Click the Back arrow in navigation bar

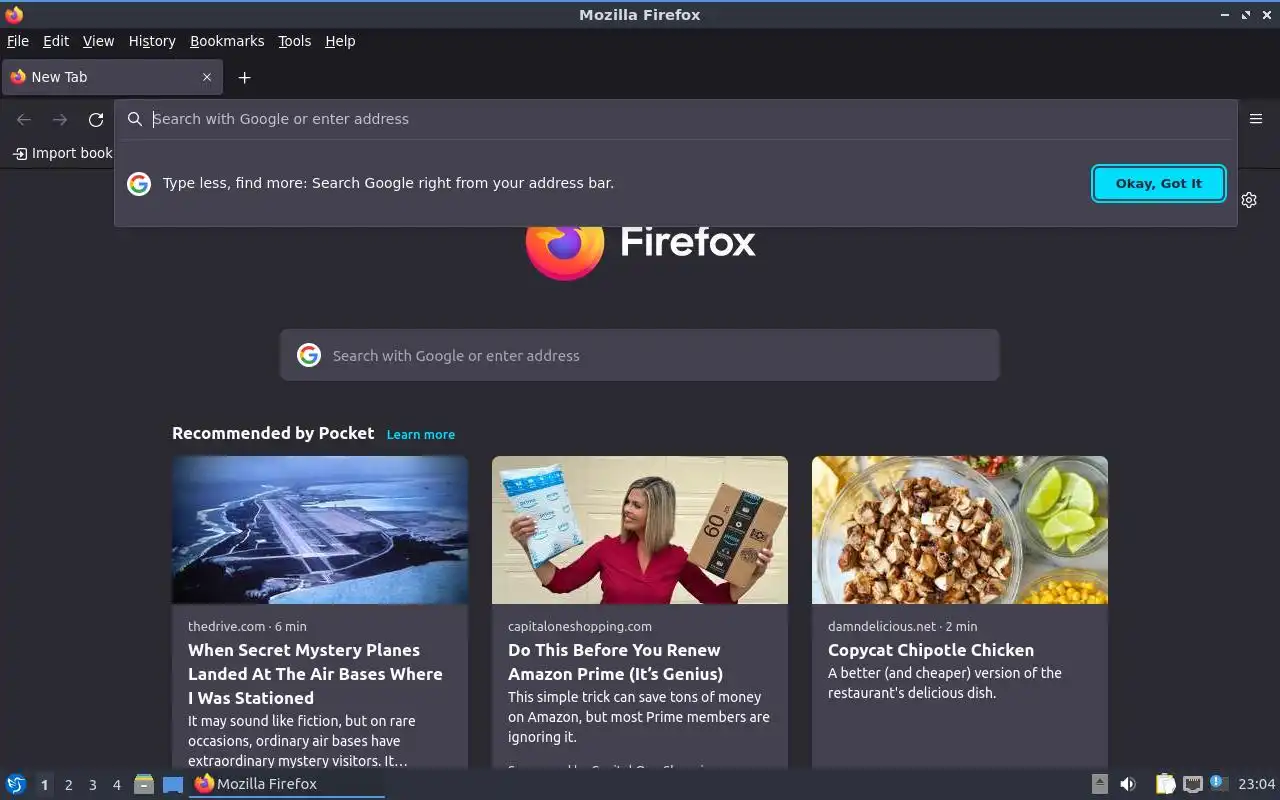point(24,120)
